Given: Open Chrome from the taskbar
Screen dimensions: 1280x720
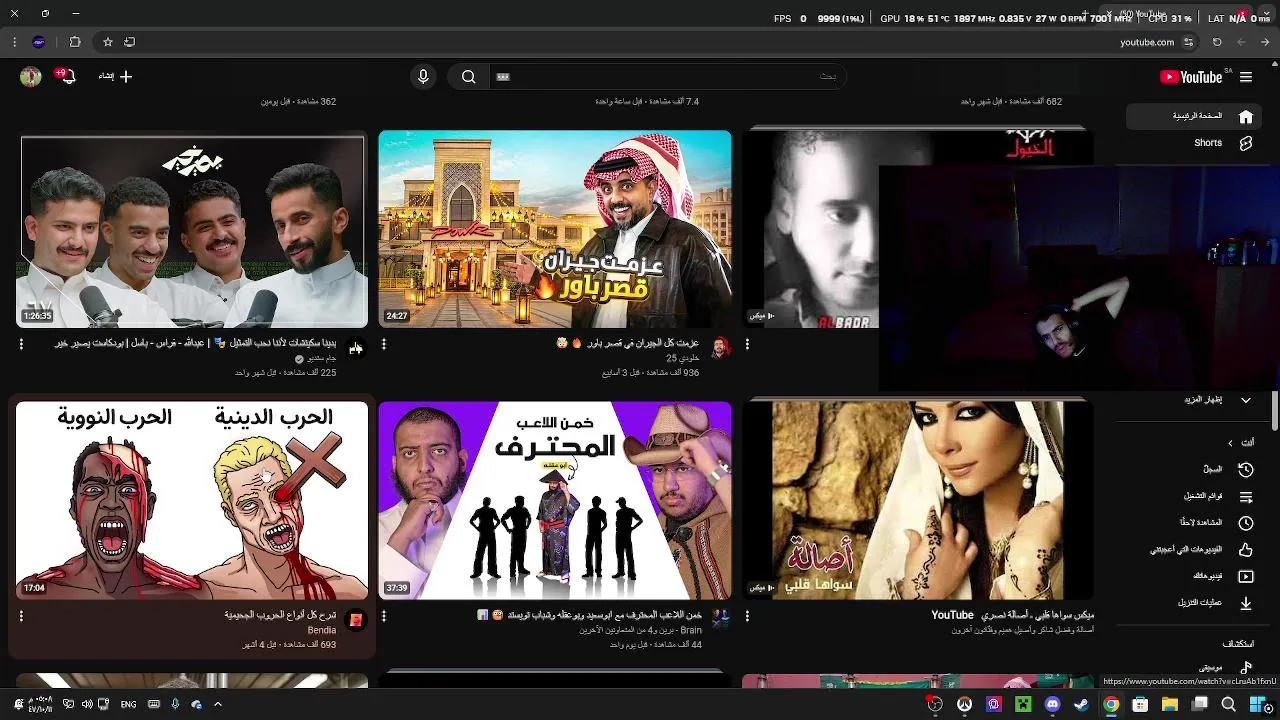Looking at the screenshot, I should point(1111,704).
